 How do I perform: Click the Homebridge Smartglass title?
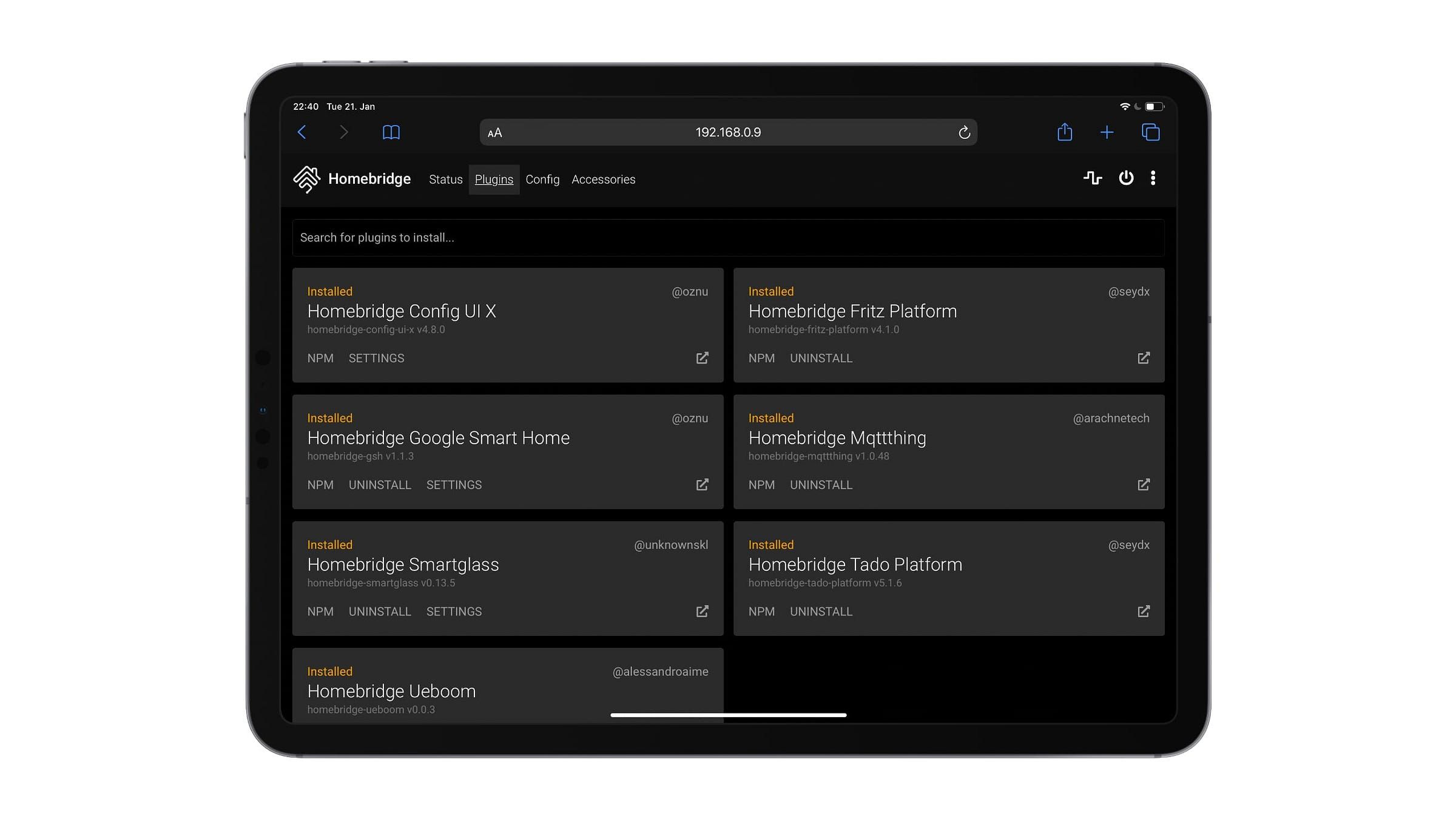403,565
